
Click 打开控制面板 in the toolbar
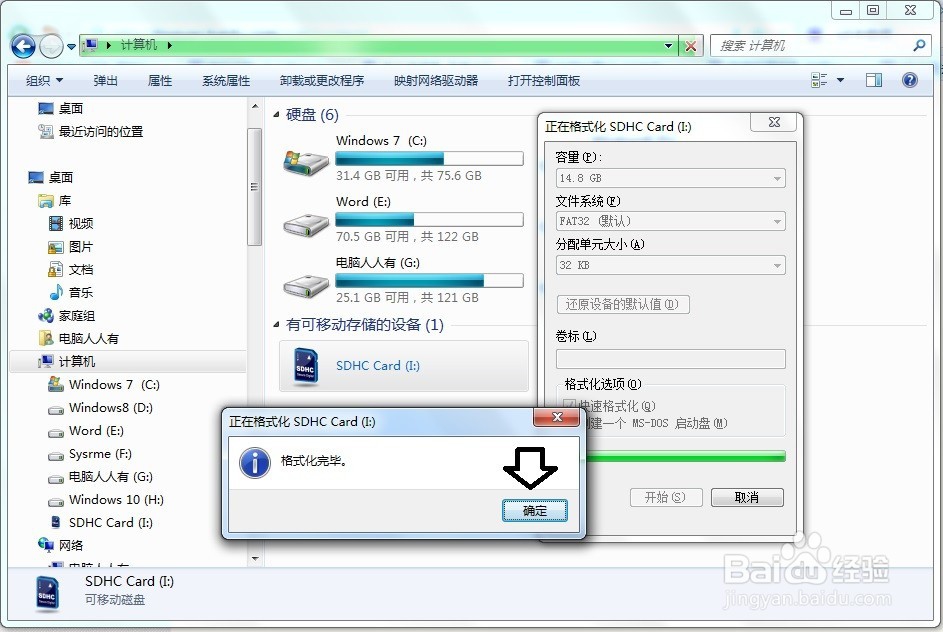coord(544,81)
